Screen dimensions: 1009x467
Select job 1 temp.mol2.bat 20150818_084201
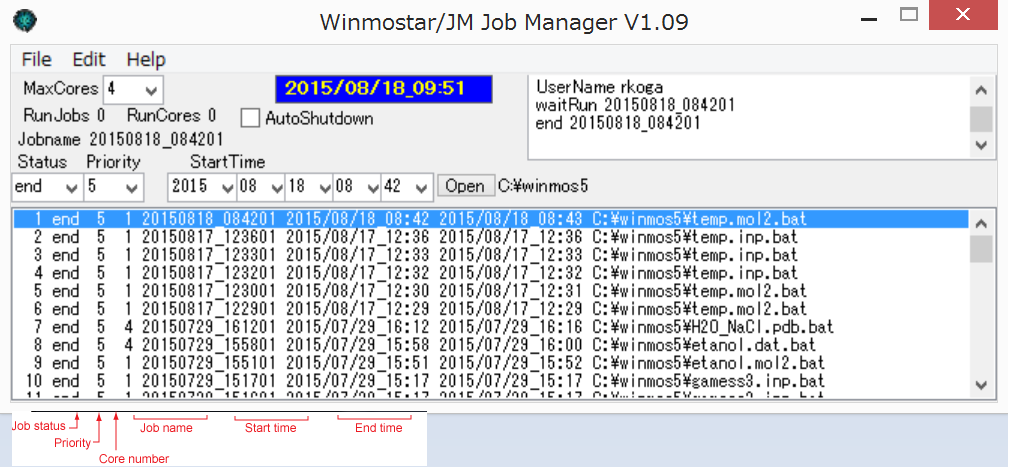click(491, 219)
